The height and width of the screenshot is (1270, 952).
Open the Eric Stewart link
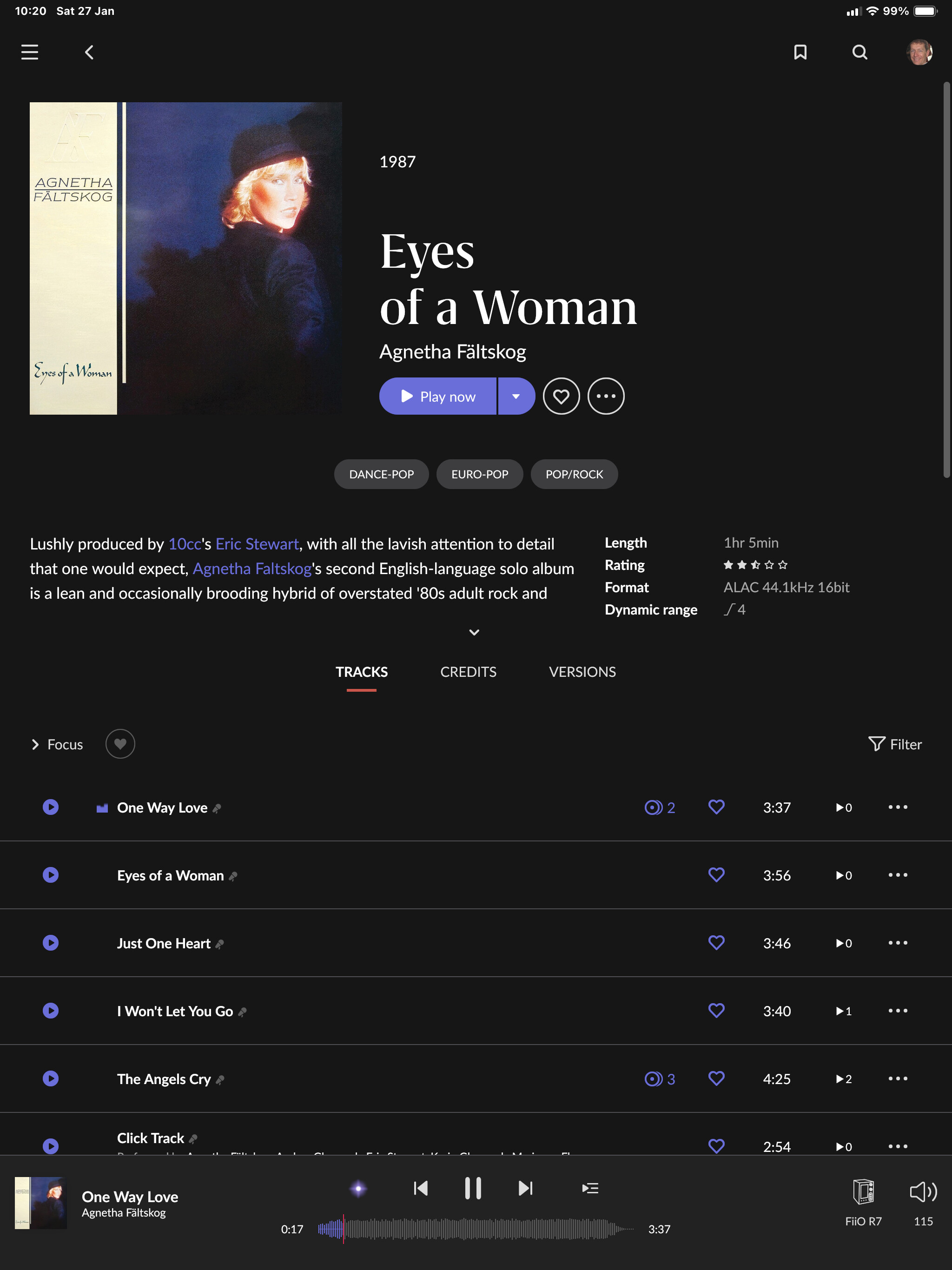pos(257,544)
